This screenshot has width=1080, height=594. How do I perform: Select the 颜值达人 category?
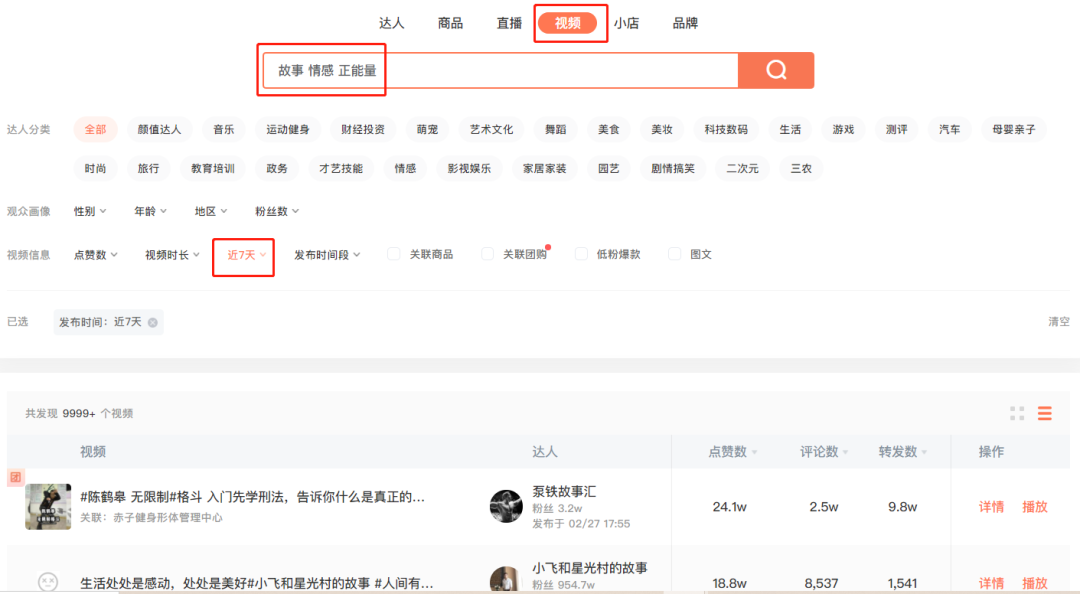(x=159, y=130)
